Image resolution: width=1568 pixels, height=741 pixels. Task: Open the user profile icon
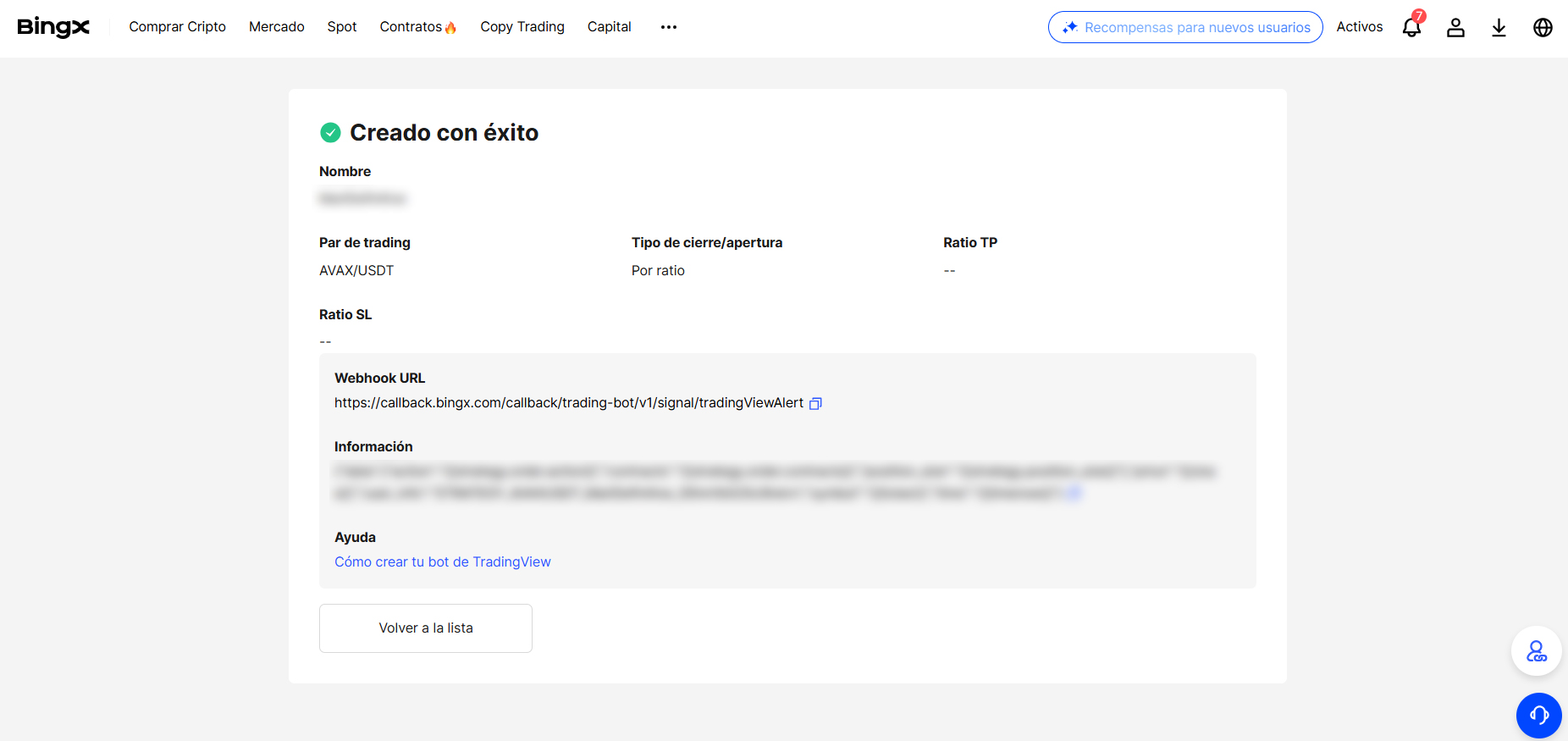(1455, 27)
